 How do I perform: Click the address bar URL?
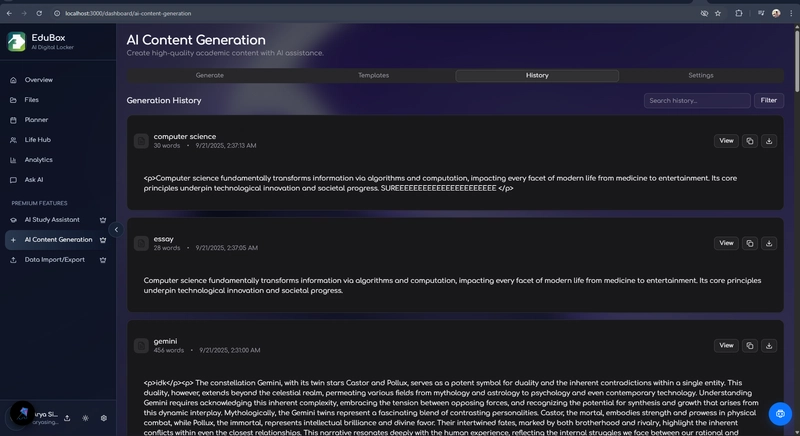coord(128,14)
